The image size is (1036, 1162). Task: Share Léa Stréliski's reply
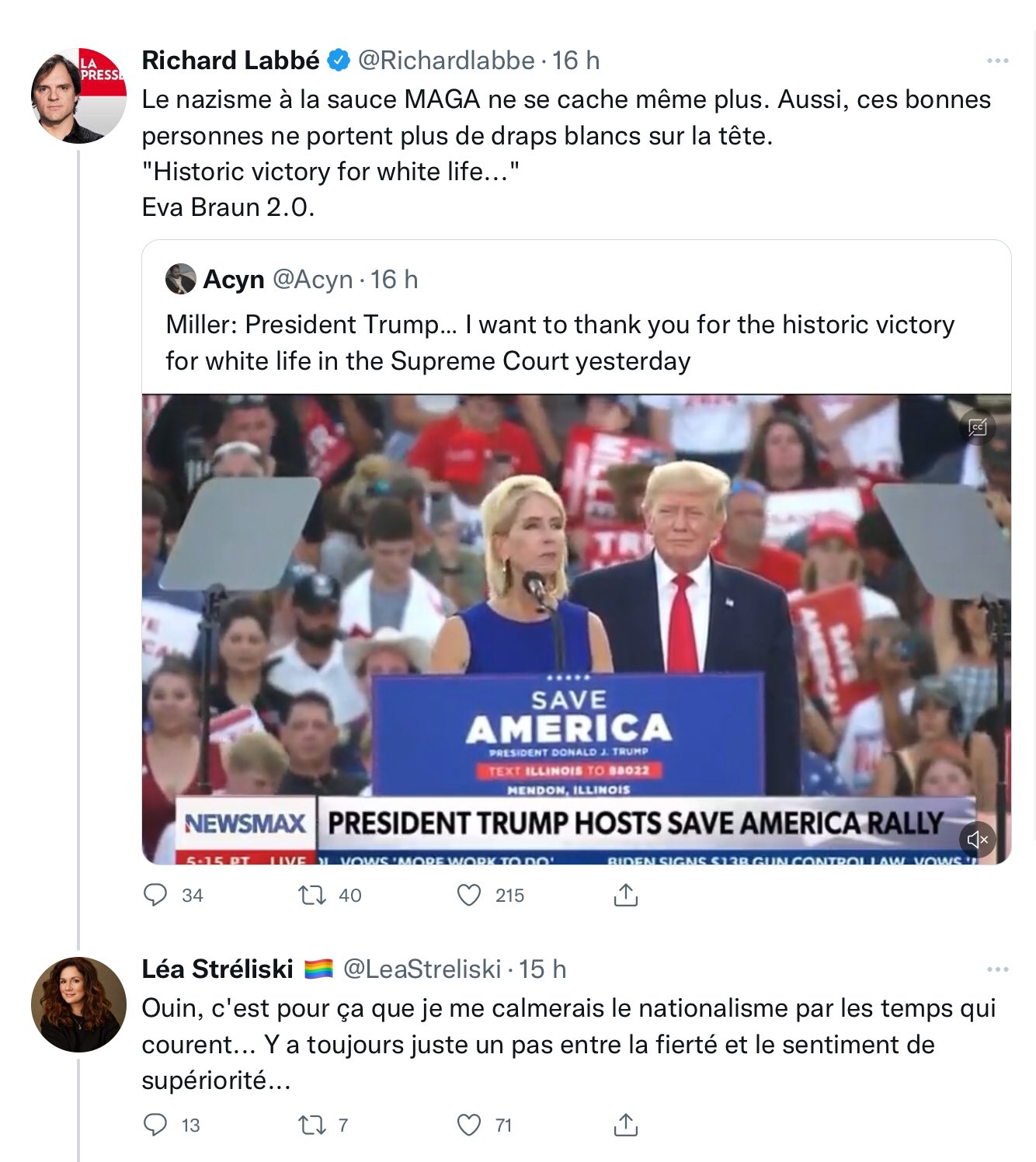(625, 1125)
